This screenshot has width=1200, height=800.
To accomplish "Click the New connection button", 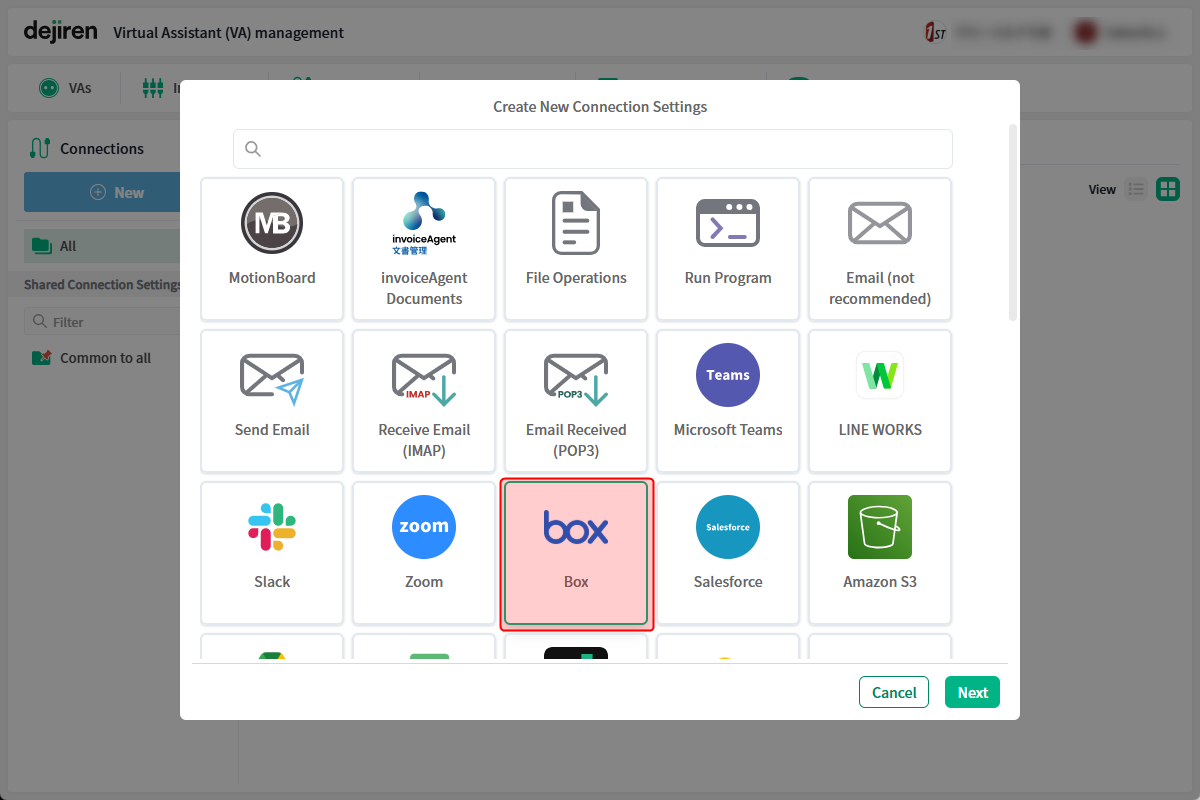I will click(102, 192).
